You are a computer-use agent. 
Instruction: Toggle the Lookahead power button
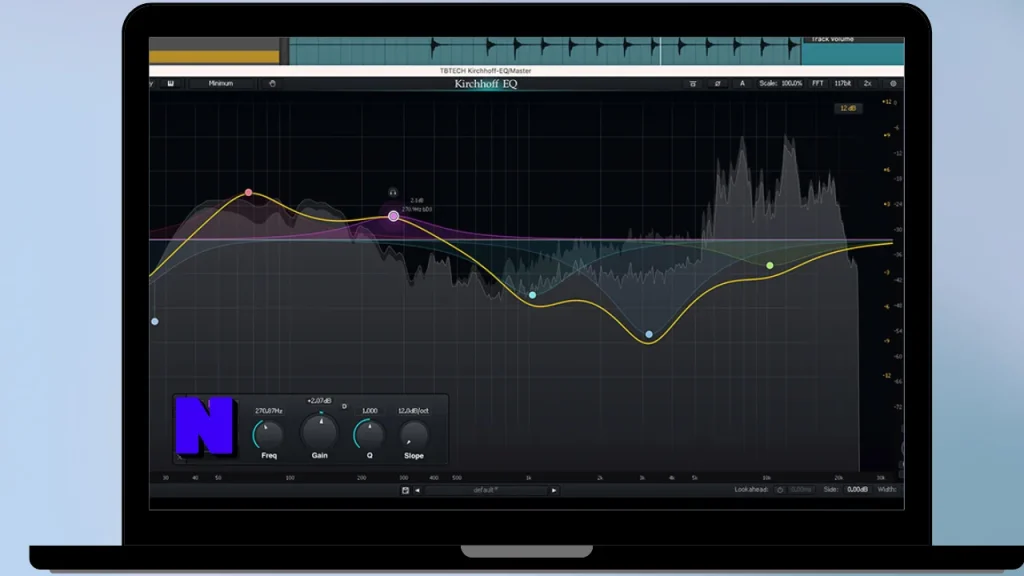click(780, 490)
